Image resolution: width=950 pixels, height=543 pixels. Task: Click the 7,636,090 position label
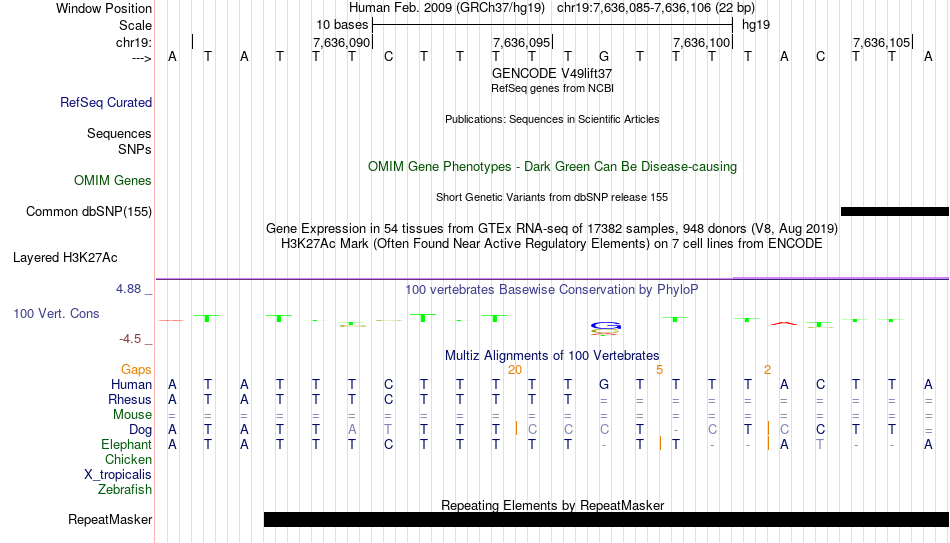coord(341,42)
